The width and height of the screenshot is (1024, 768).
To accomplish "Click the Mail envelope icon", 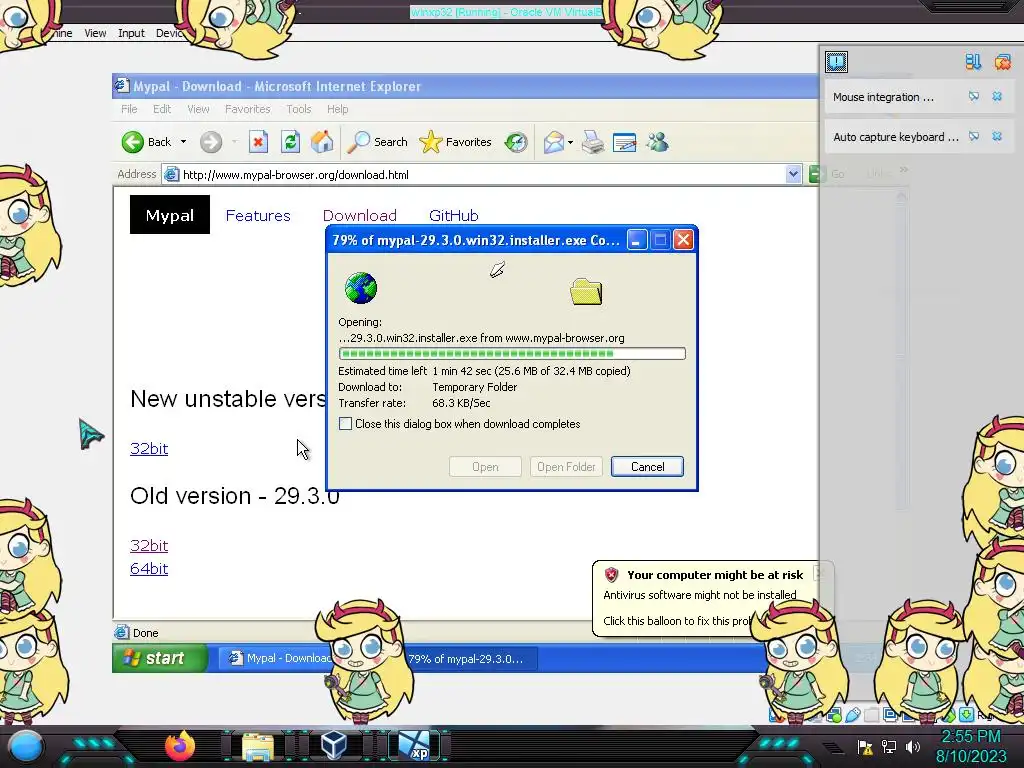I will (554, 142).
